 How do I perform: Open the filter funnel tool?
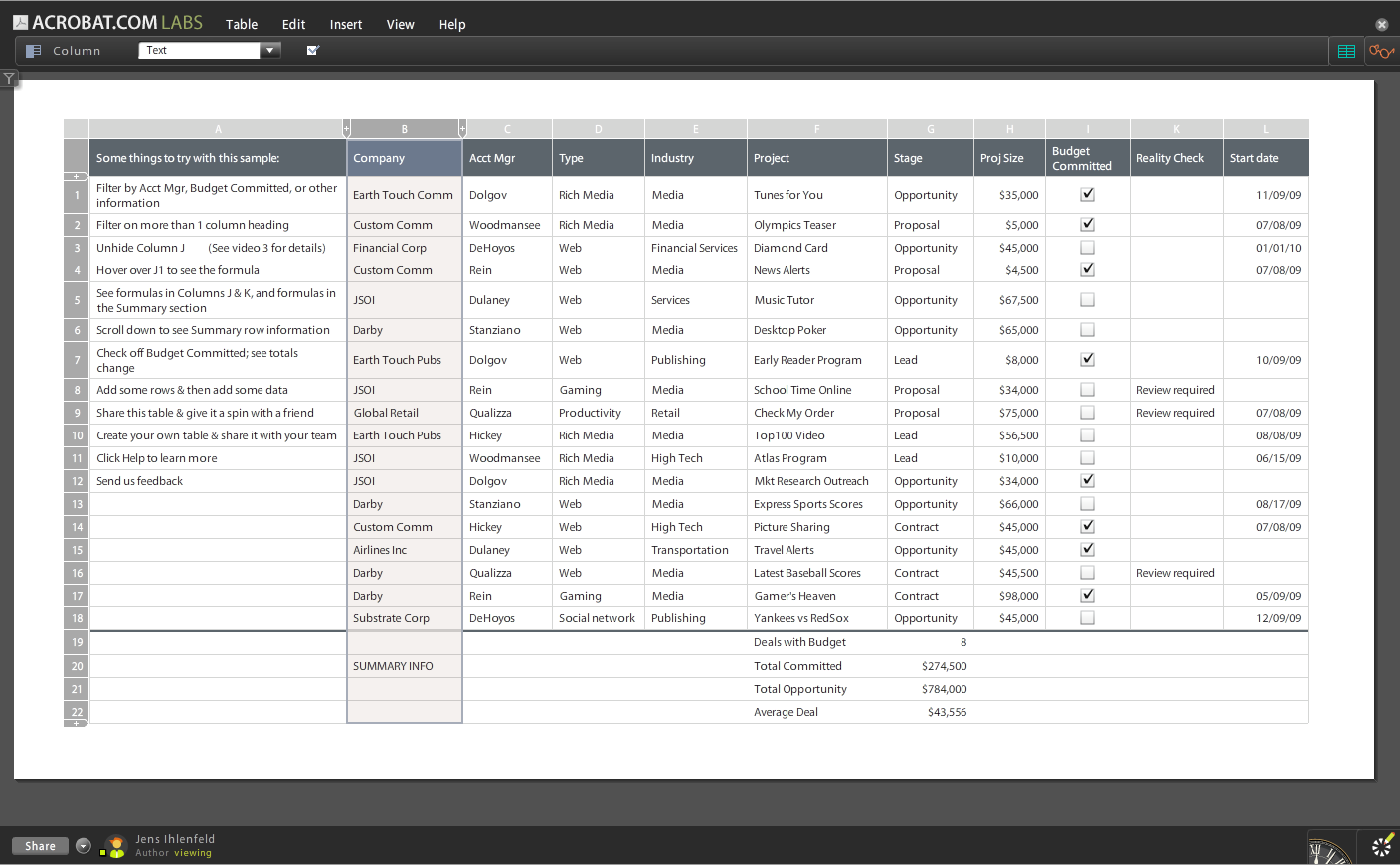click(9, 78)
